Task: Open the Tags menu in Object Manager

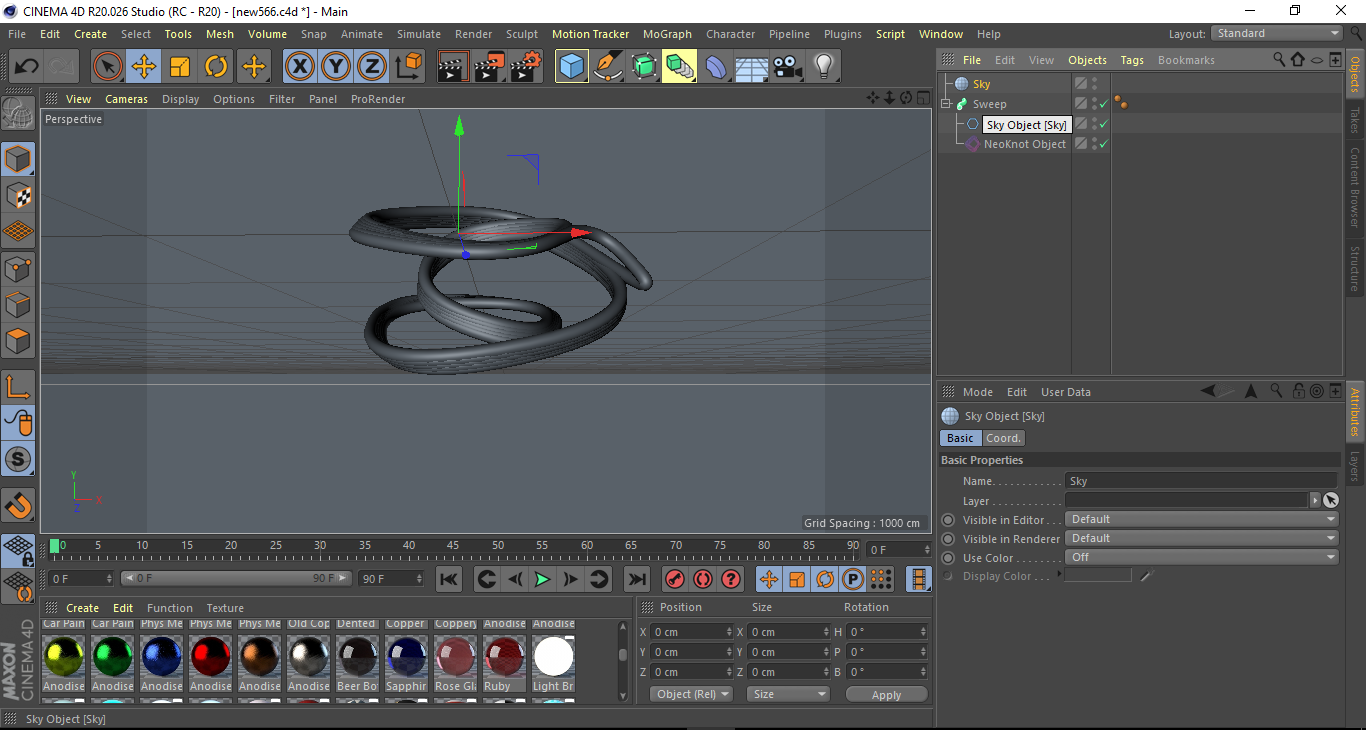Action: pos(1132,60)
